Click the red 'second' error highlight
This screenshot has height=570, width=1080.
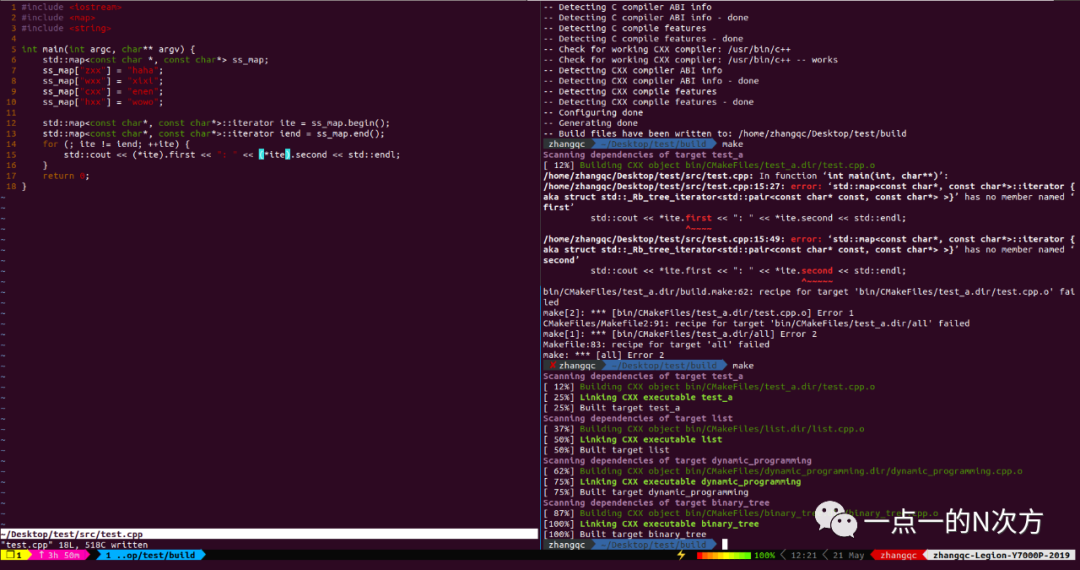click(x=816, y=271)
